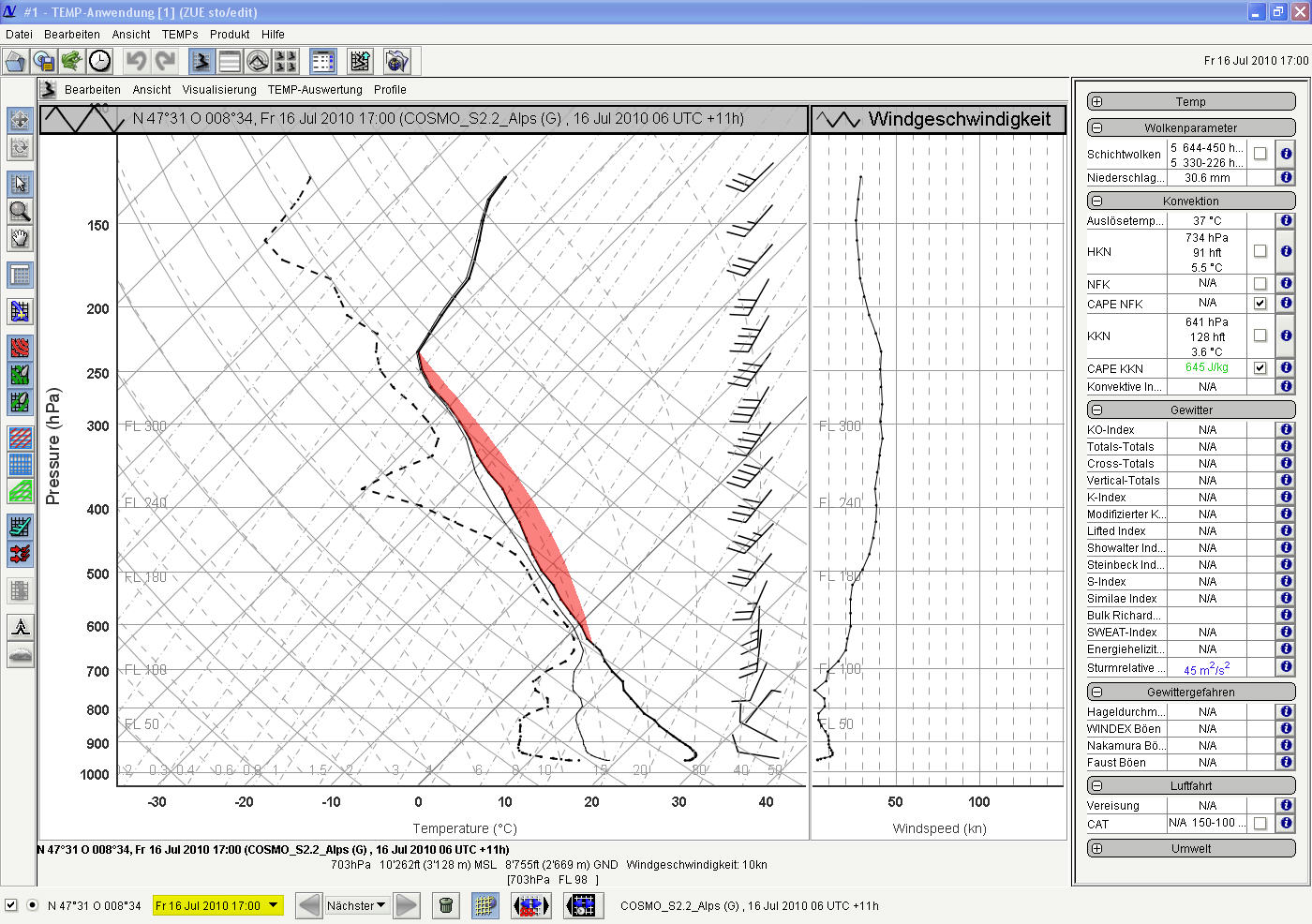Screen dimensions: 1312x924
Task: Open the Hilfe menu
Action: coord(273,34)
